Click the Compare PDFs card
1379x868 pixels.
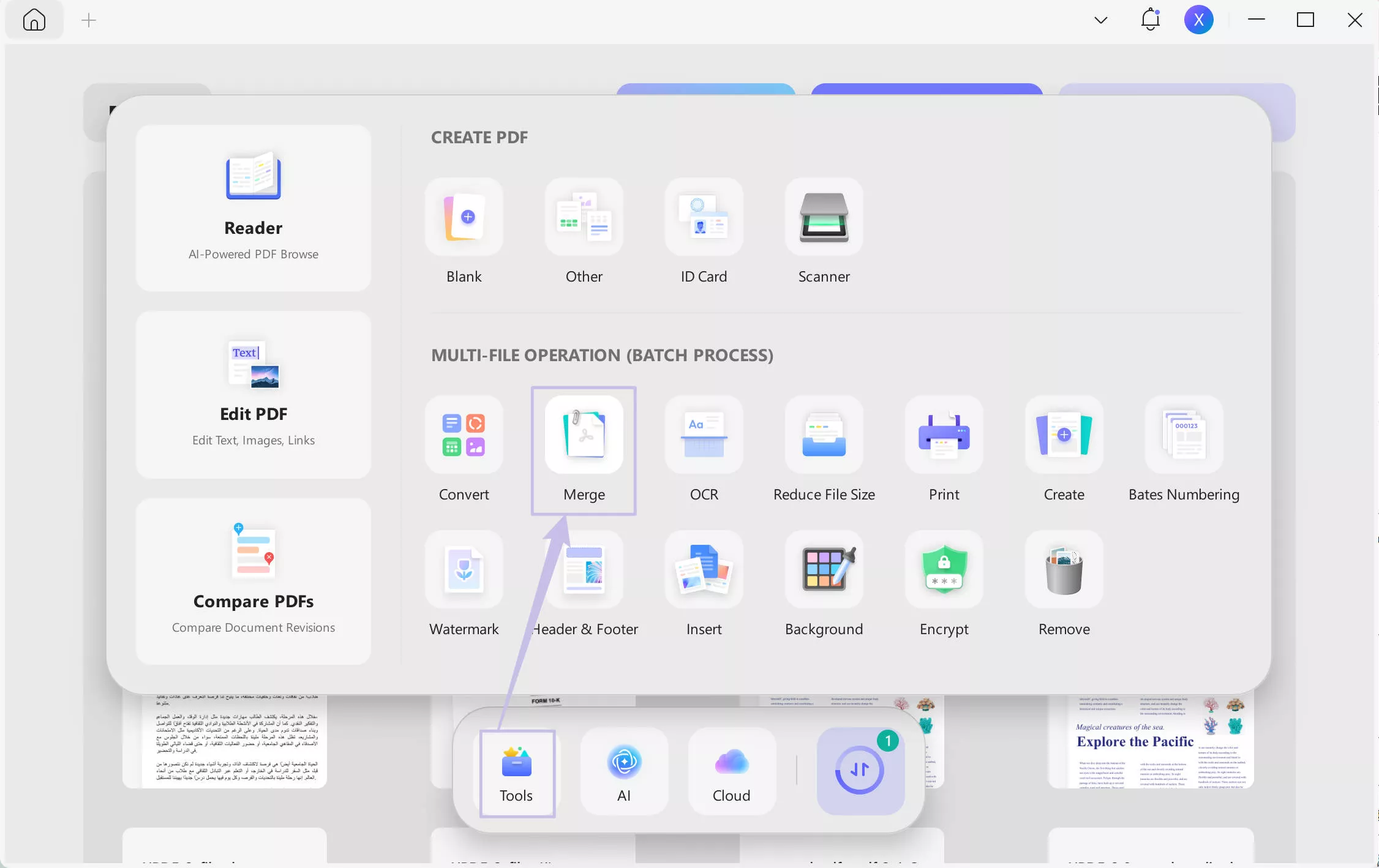[x=253, y=580]
